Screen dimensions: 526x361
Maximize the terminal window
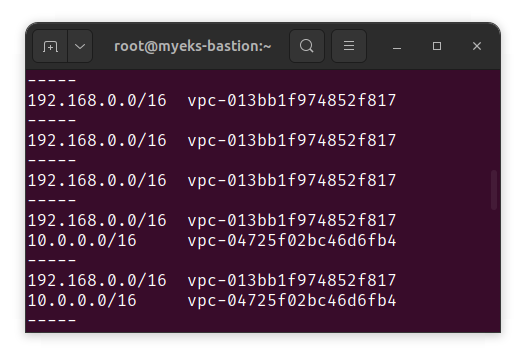coord(437,46)
